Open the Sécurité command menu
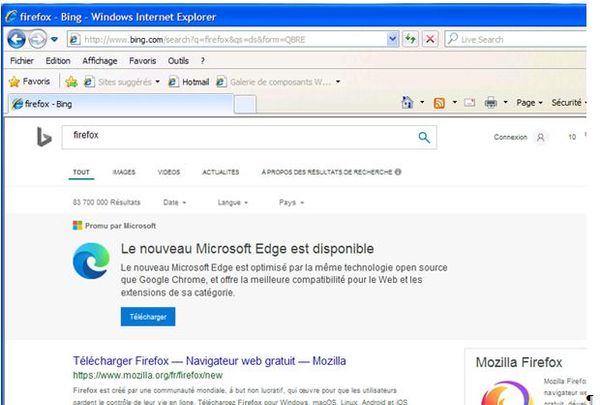Viewport: 600px width, 405px height. tap(569, 103)
